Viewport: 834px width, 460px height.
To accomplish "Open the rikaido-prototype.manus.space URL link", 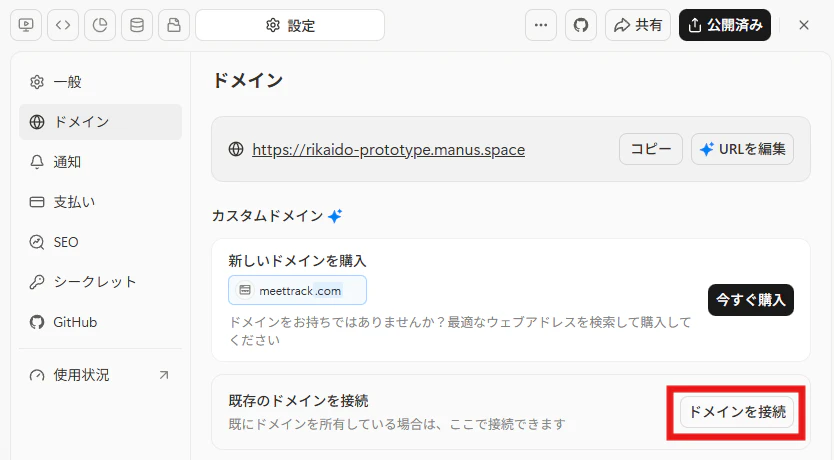I will click(x=388, y=150).
